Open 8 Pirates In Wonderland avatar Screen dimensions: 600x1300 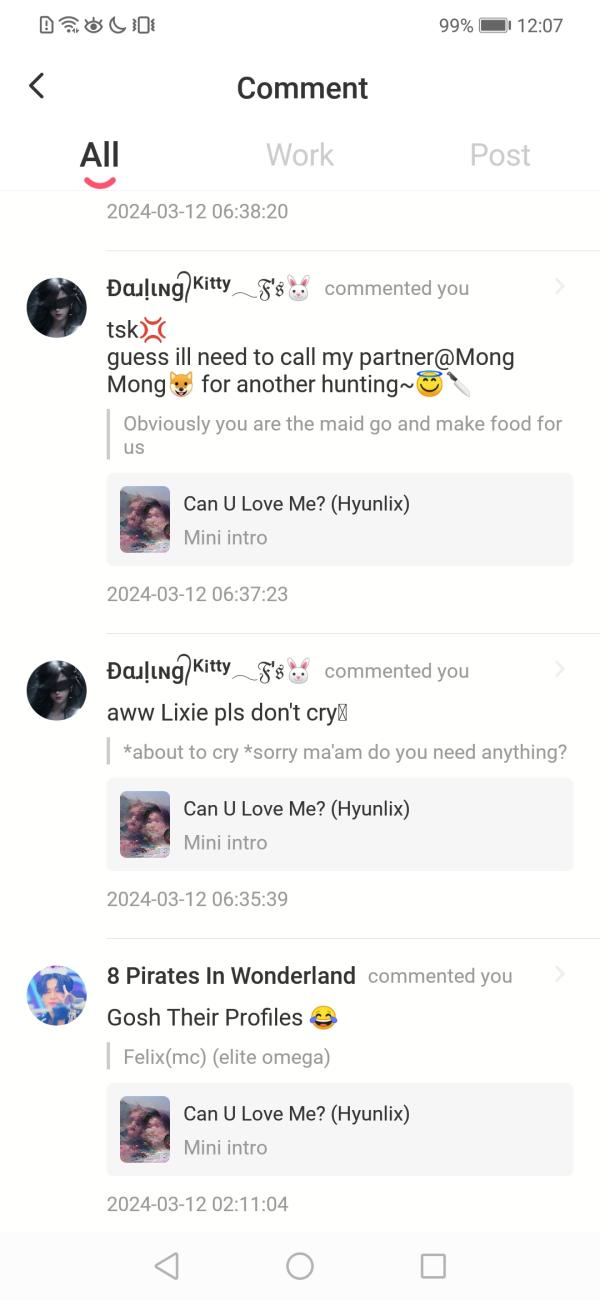[x=56, y=995]
